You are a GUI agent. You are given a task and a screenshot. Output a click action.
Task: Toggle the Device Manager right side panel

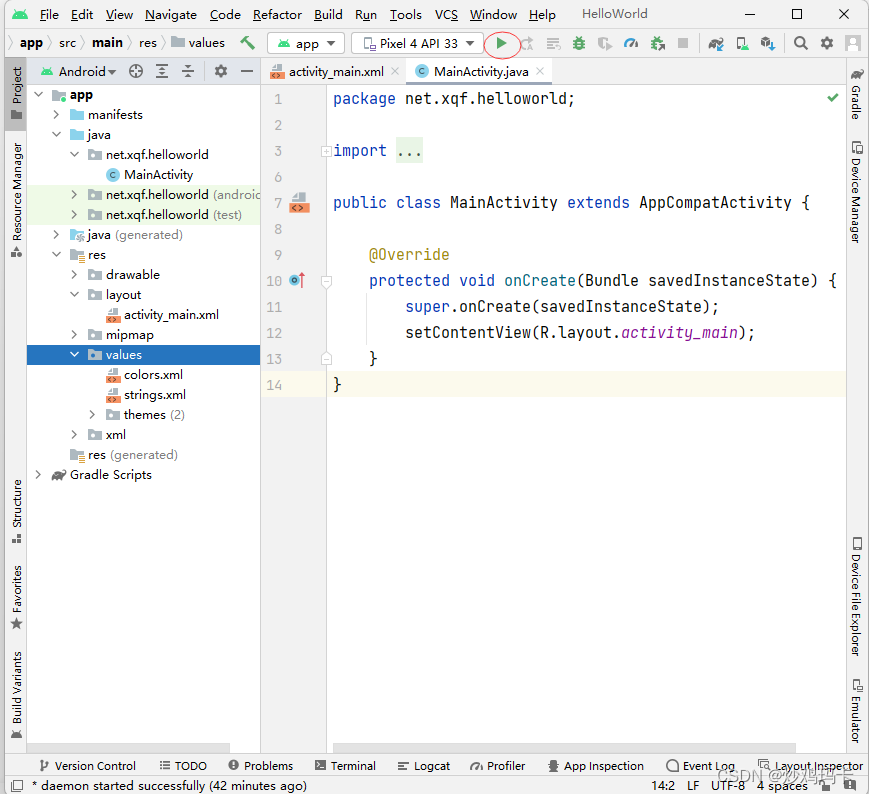point(857,192)
